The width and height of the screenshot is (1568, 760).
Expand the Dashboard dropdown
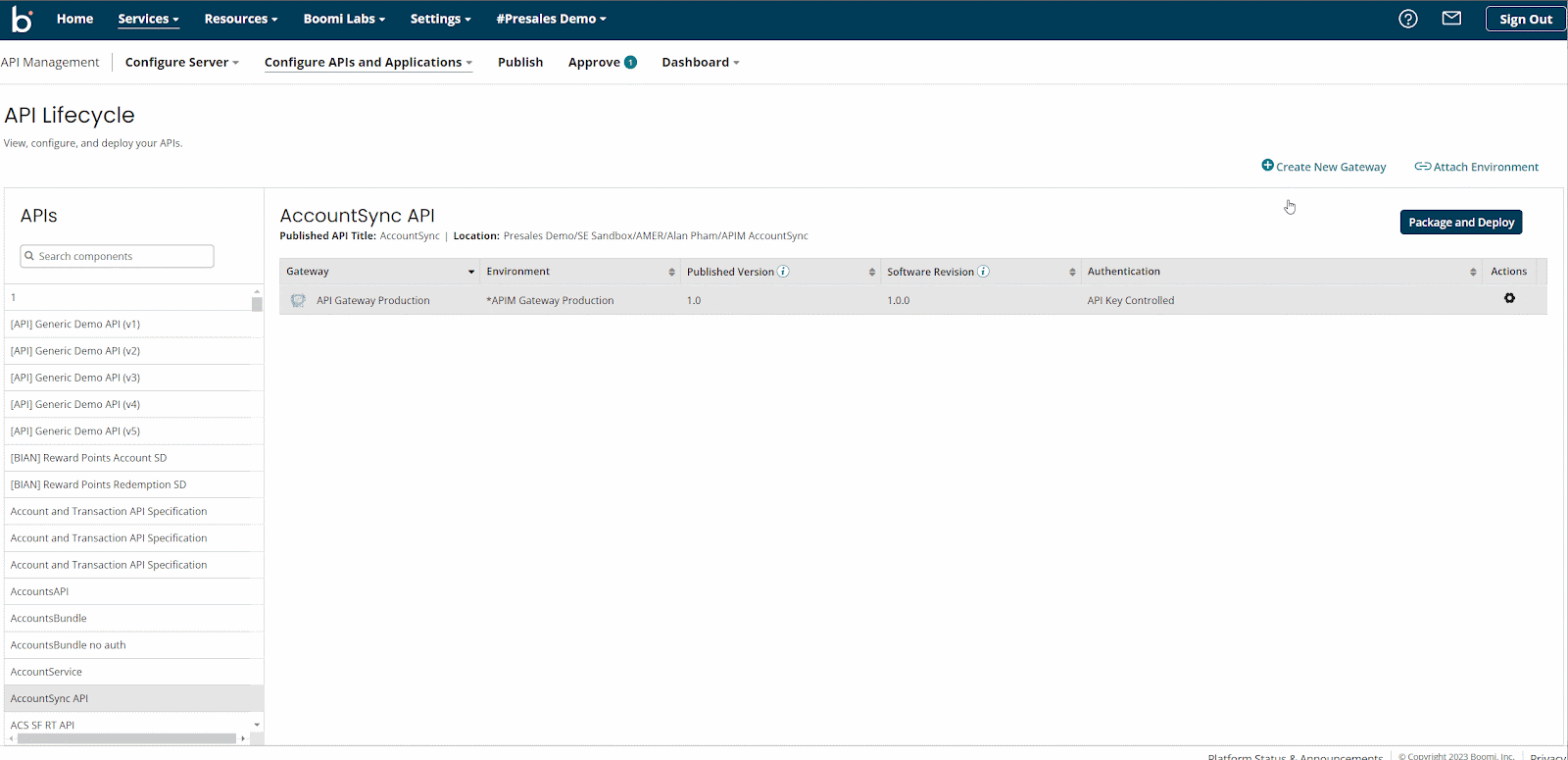700,62
